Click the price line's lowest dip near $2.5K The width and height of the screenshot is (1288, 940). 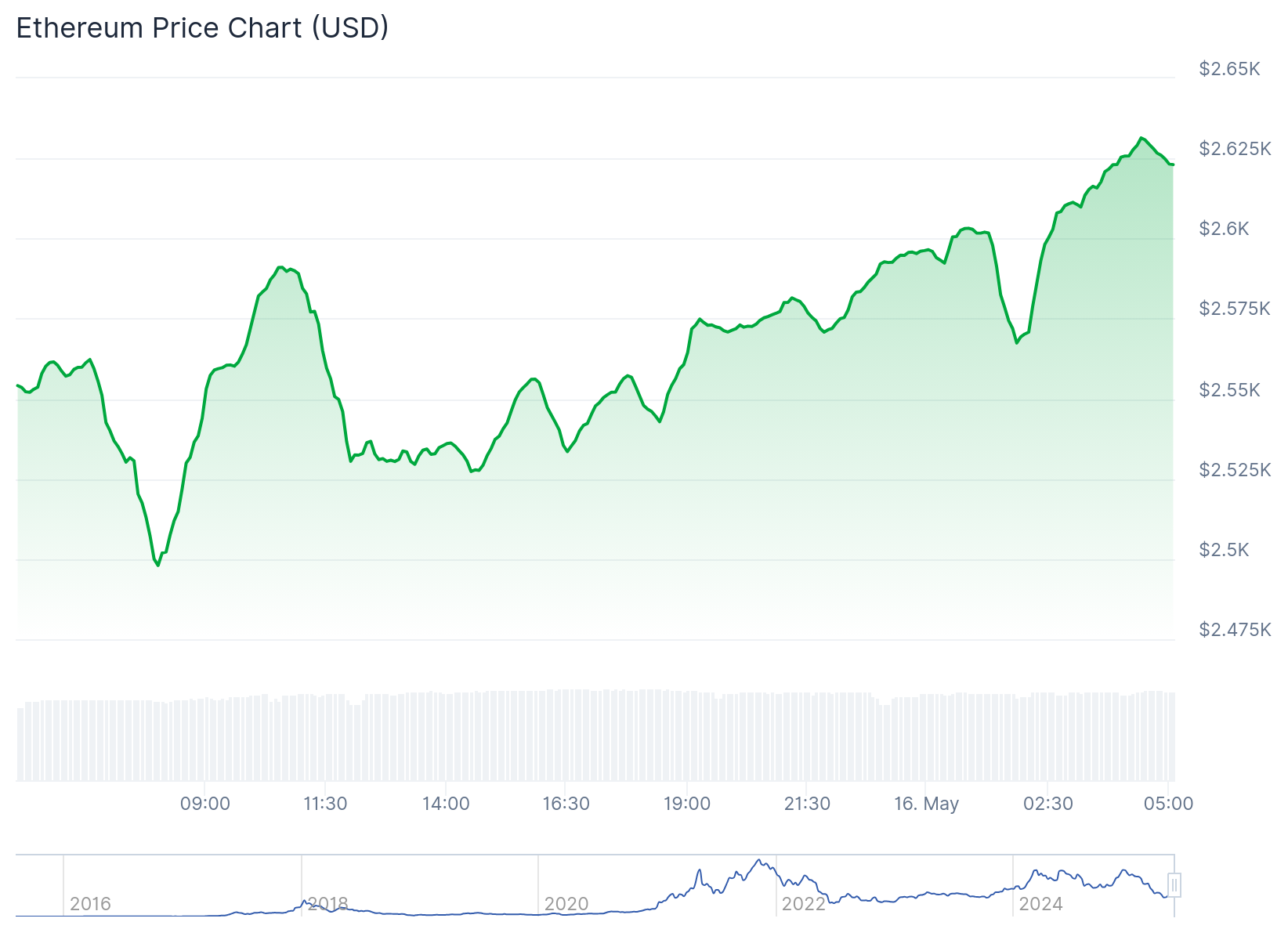pos(157,565)
